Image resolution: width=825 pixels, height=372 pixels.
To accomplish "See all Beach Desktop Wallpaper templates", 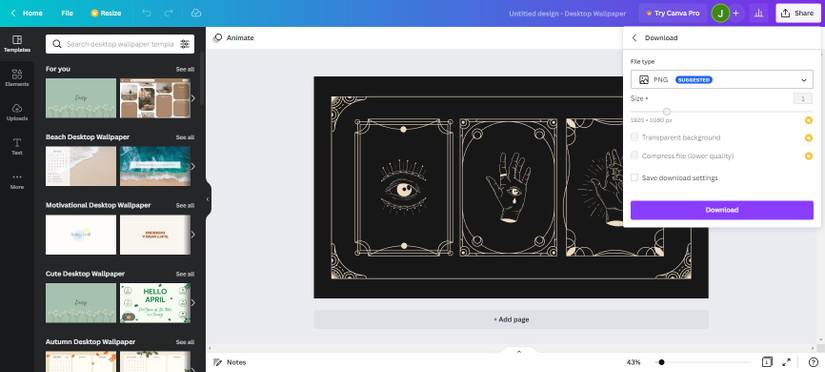I will 185,137.
